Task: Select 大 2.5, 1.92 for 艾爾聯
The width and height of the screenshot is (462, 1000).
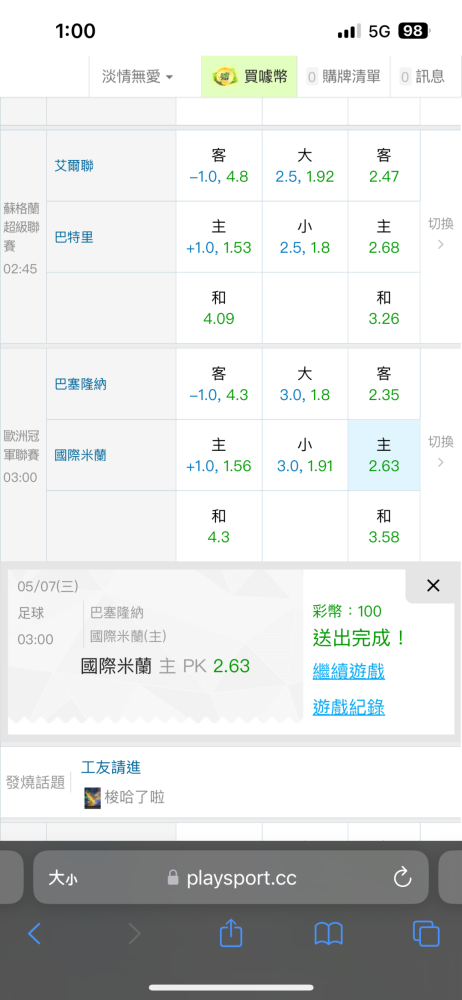Action: click(x=304, y=165)
